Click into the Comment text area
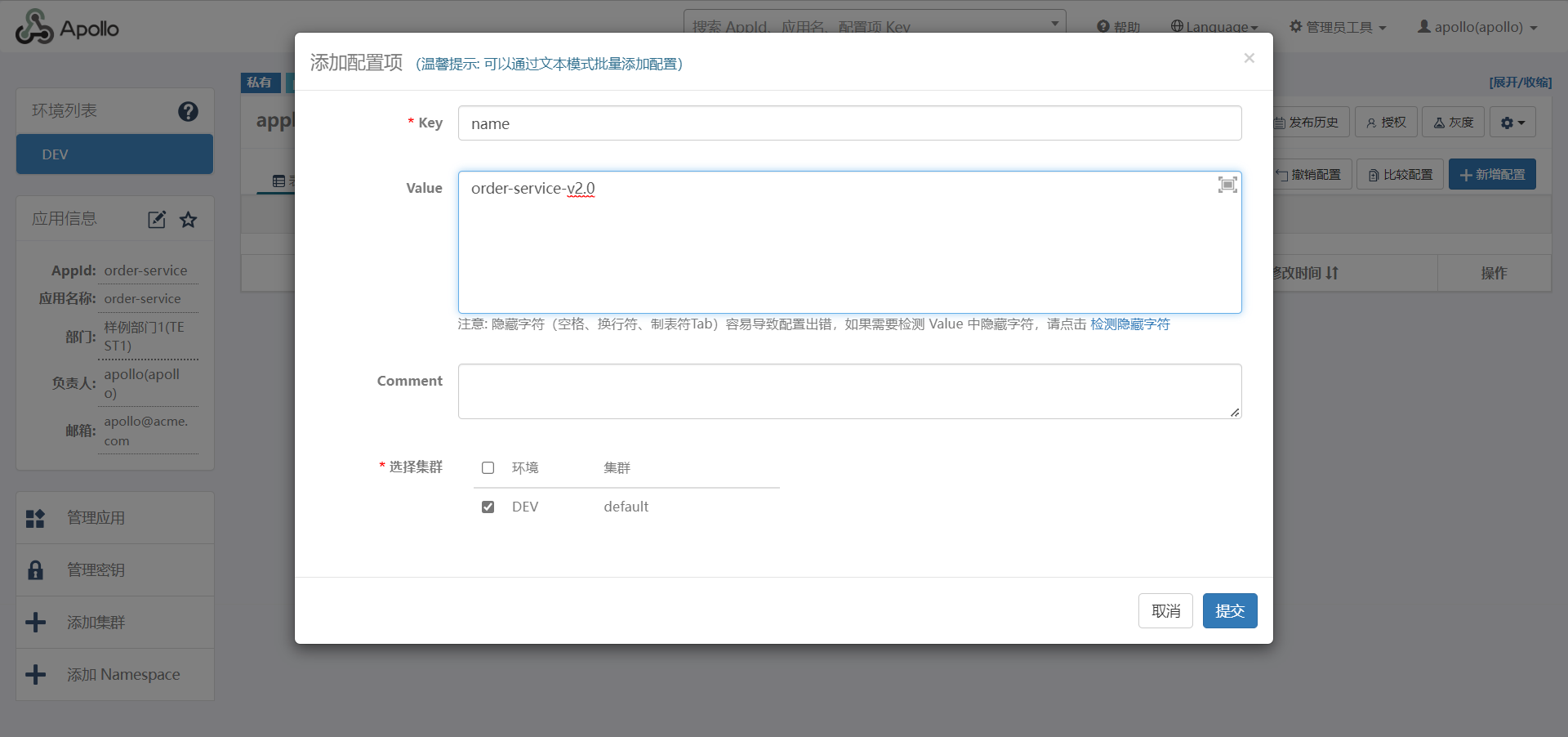Viewport: 1568px width, 737px height. pos(849,391)
